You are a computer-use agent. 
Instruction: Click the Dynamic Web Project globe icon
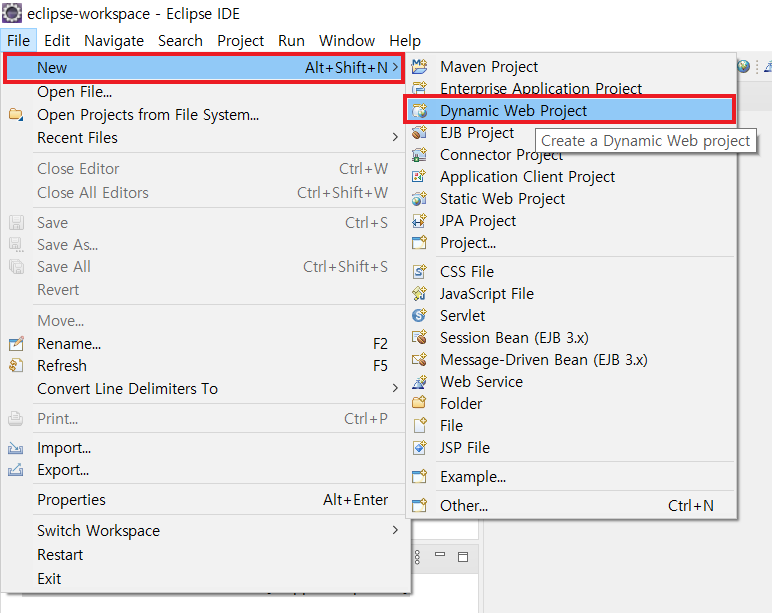(x=419, y=111)
